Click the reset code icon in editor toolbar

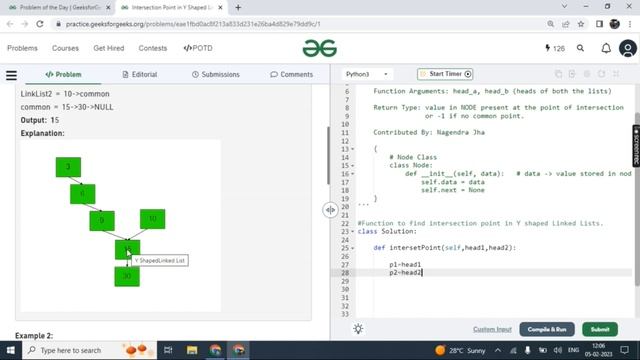601,74
